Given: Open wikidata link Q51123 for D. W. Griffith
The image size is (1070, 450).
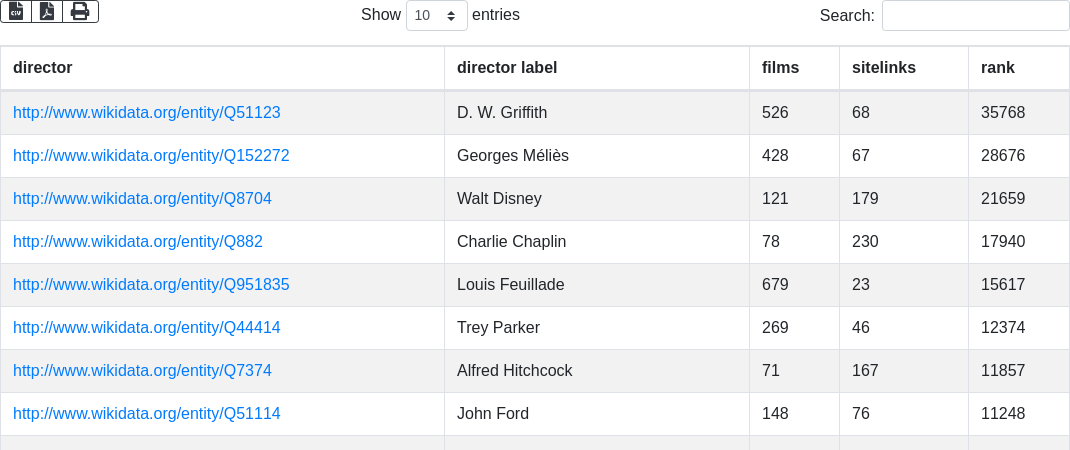Looking at the screenshot, I should click(x=147, y=113).
